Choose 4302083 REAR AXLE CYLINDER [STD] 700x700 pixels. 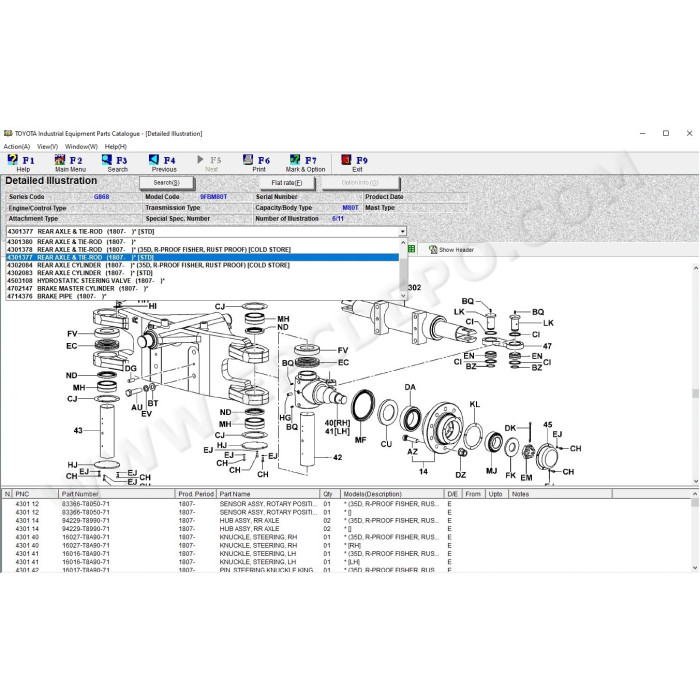click(x=202, y=273)
